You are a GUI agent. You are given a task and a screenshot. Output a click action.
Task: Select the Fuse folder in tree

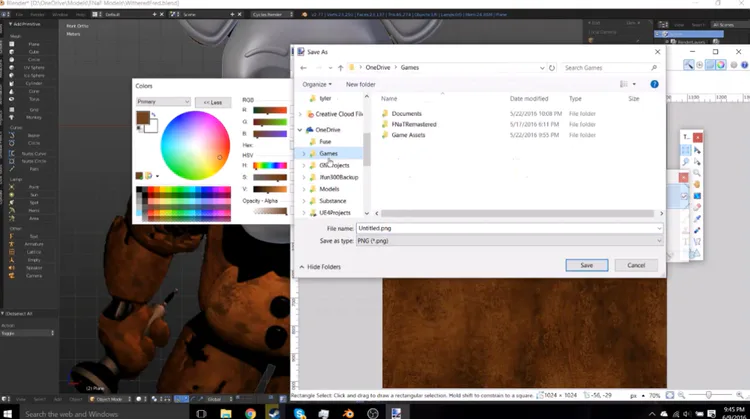pos(325,142)
